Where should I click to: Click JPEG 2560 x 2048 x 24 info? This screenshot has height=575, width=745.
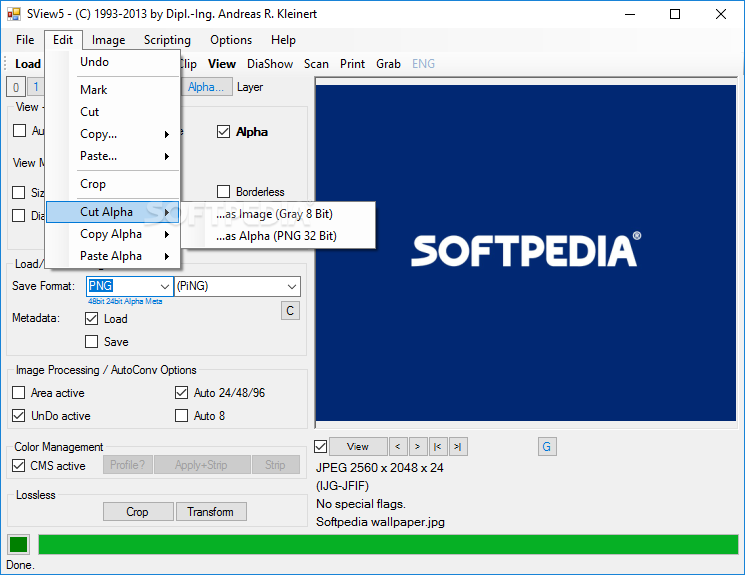(x=380, y=468)
